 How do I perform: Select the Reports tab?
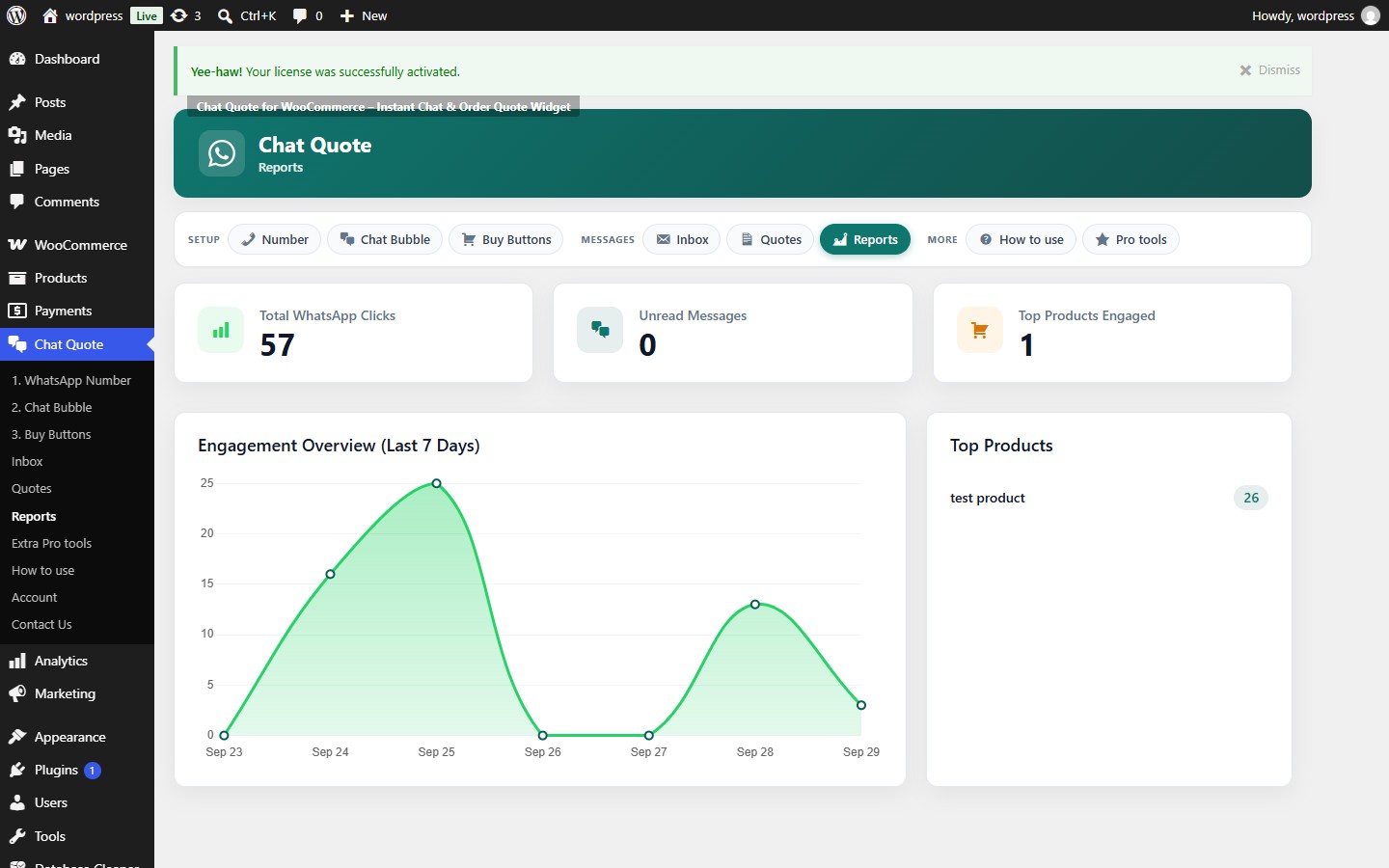pos(865,239)
